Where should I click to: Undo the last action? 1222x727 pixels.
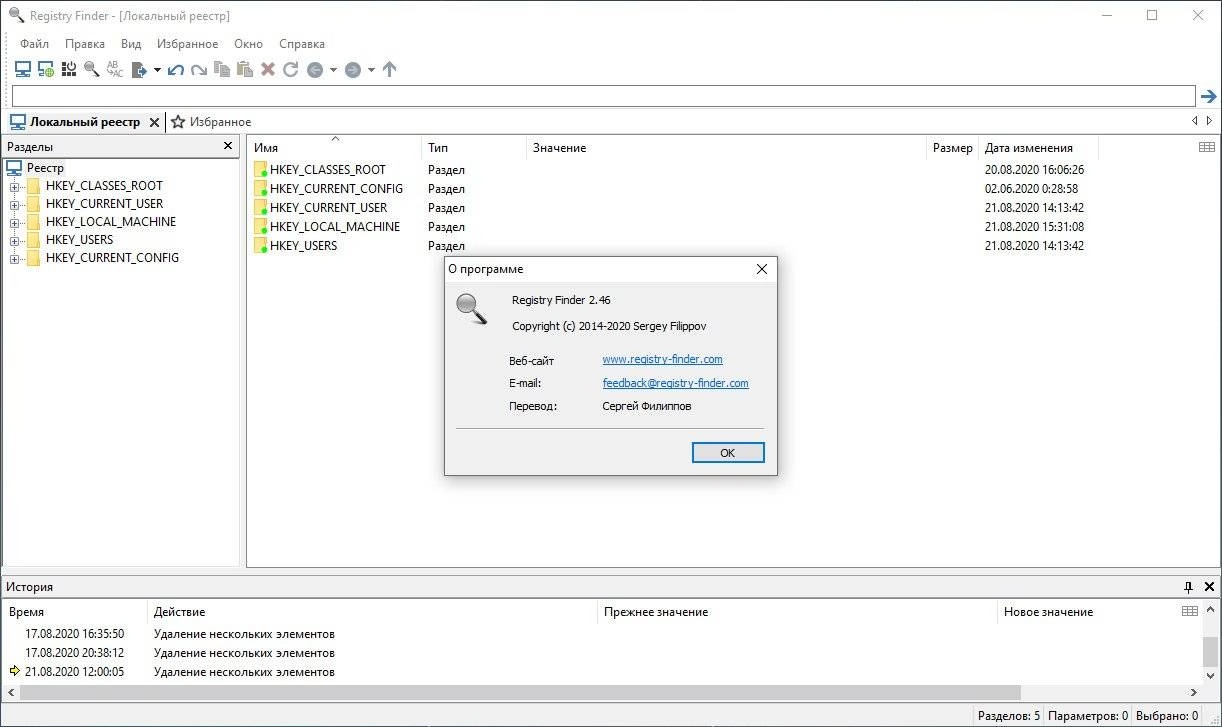pos(176,69)
